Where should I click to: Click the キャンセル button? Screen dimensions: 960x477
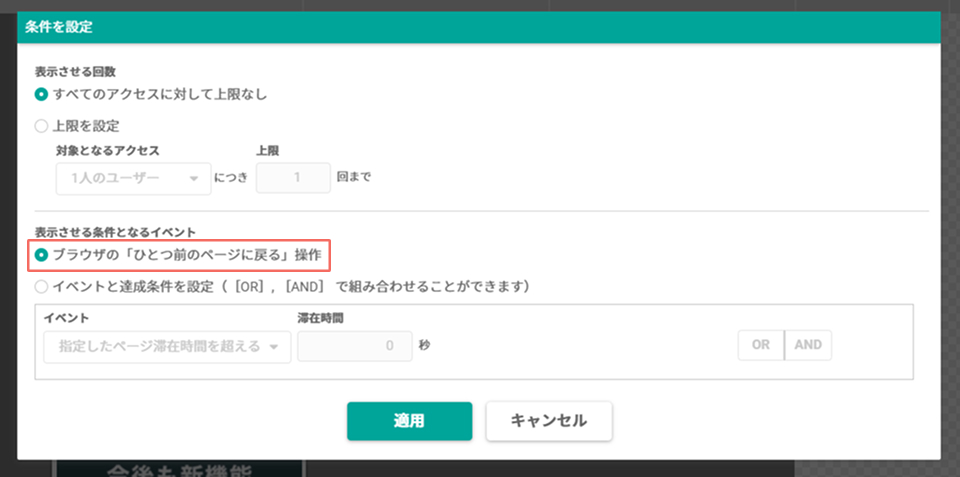click(549, 421)
